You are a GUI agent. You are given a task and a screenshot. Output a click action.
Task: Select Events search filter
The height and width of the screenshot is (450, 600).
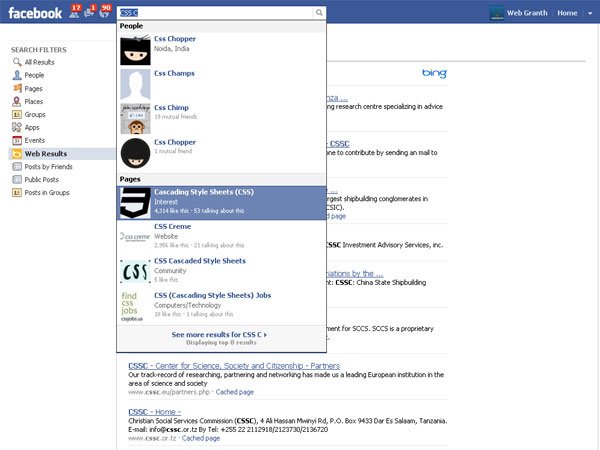[34, 140]
